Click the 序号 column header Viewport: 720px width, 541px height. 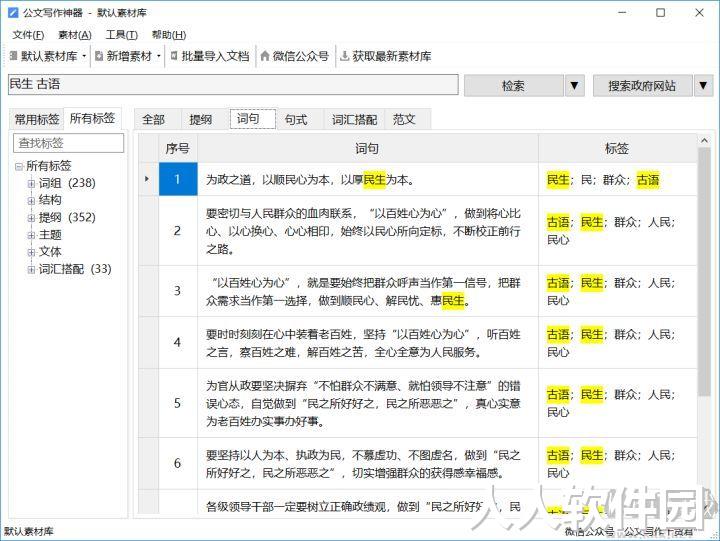[x=178, y=148]
